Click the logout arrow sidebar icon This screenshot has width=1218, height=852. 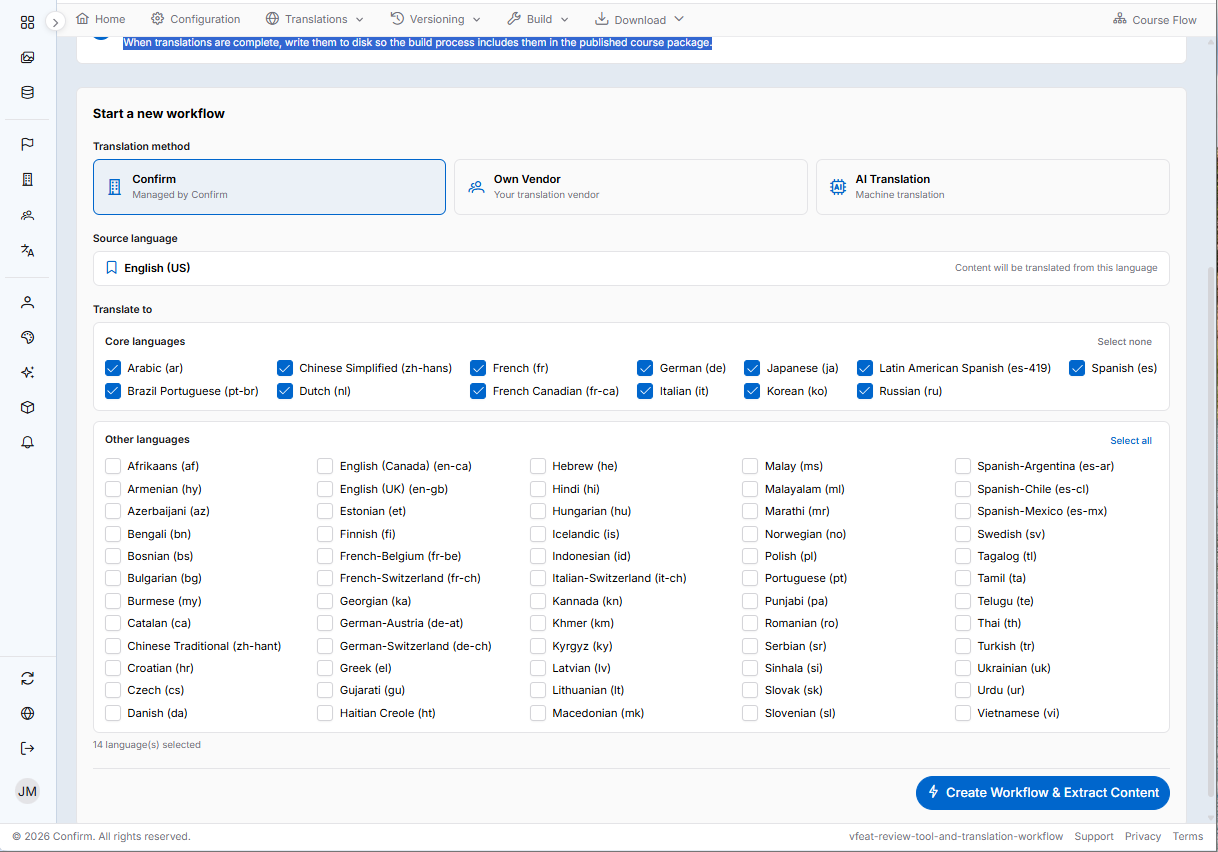[28, 748]
